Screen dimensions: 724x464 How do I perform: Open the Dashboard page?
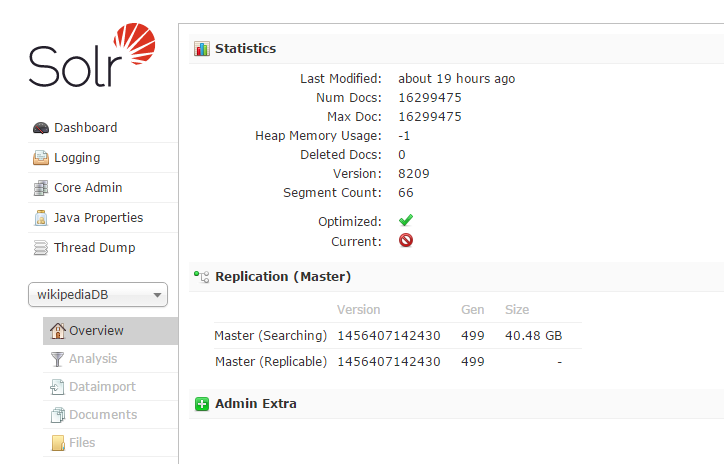click(x=85, y=128)
